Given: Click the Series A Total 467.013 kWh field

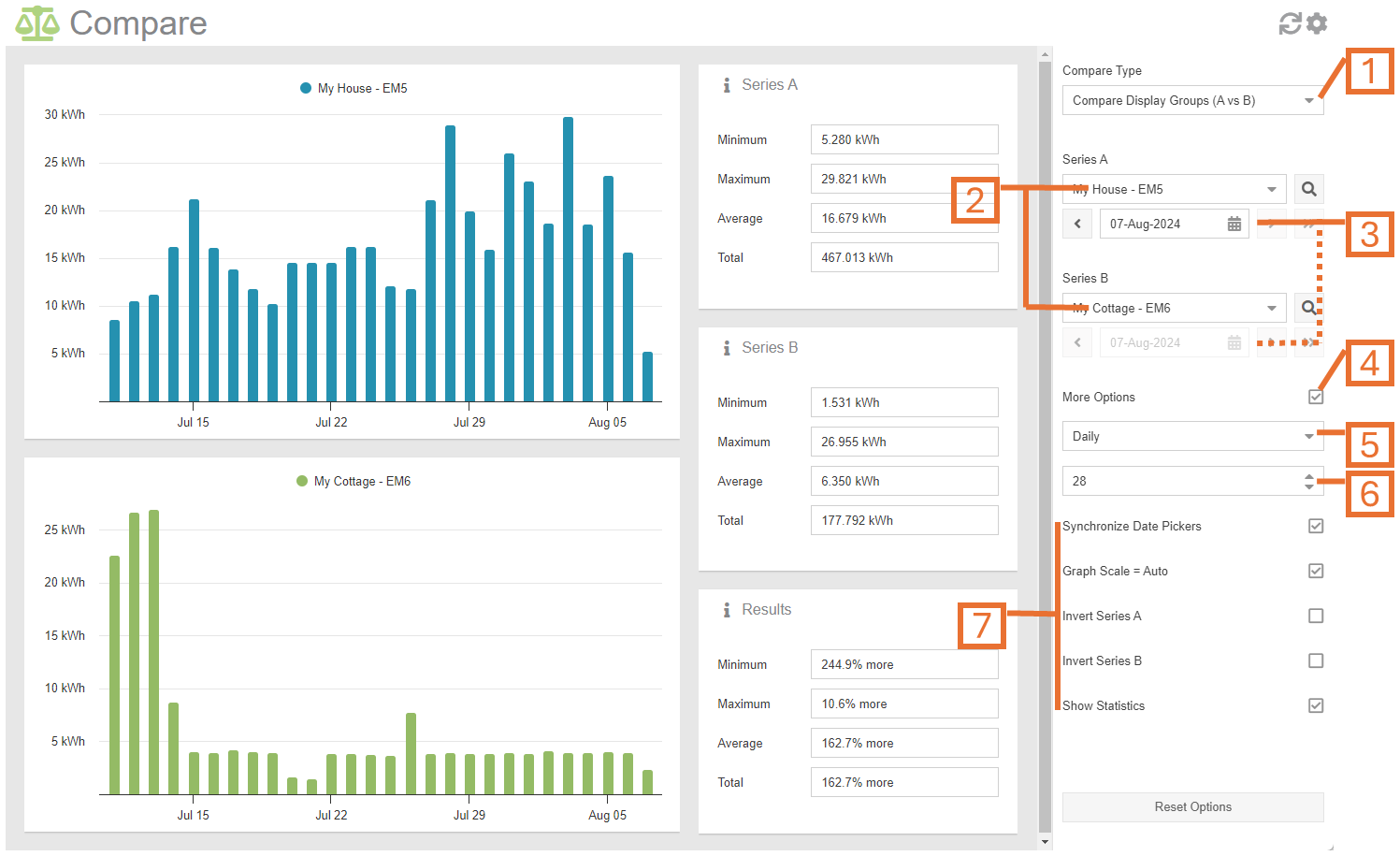Looking at the screenshot, I should 904,257.
